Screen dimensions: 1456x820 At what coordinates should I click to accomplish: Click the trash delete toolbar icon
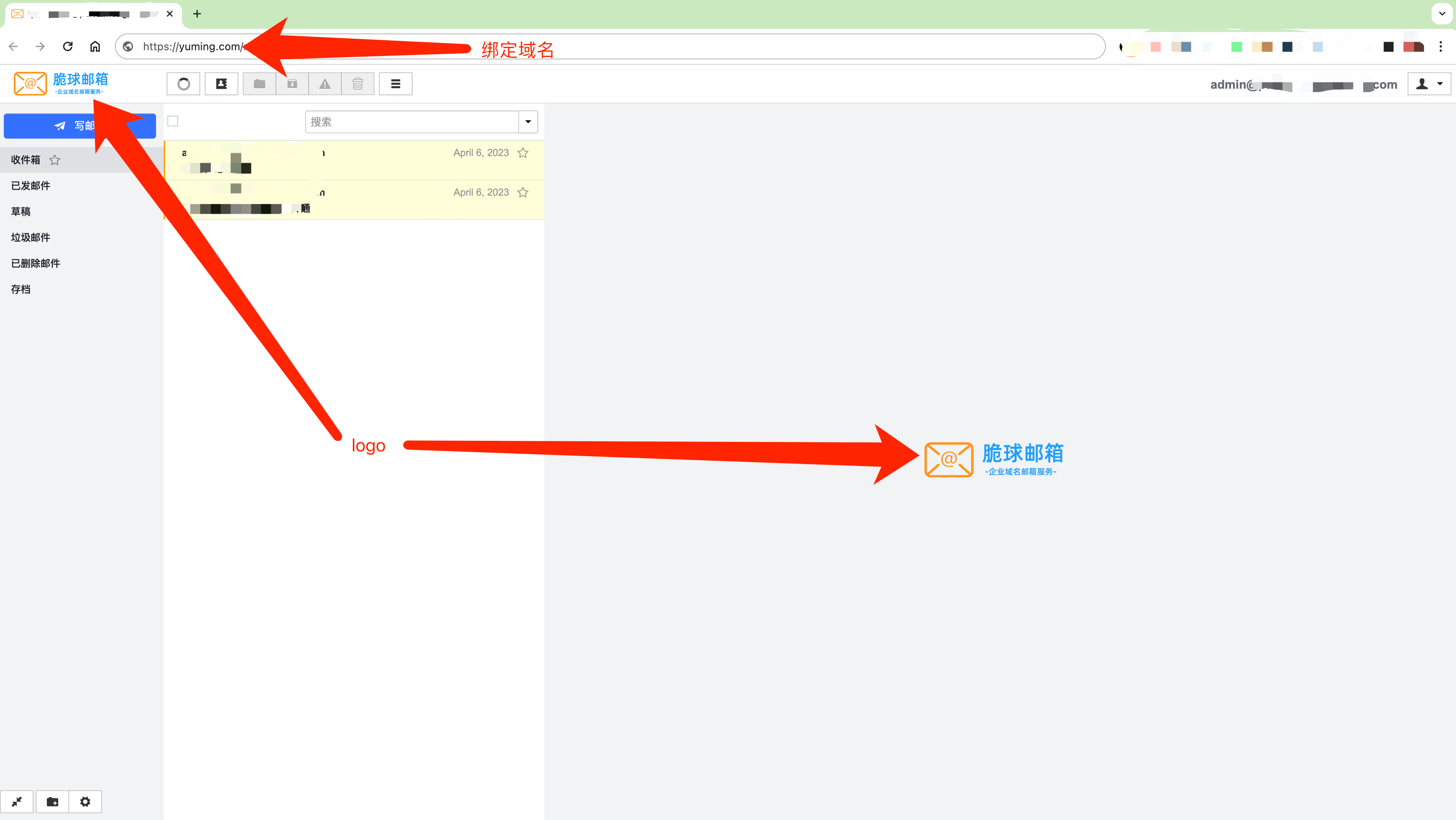coord(358,84)
